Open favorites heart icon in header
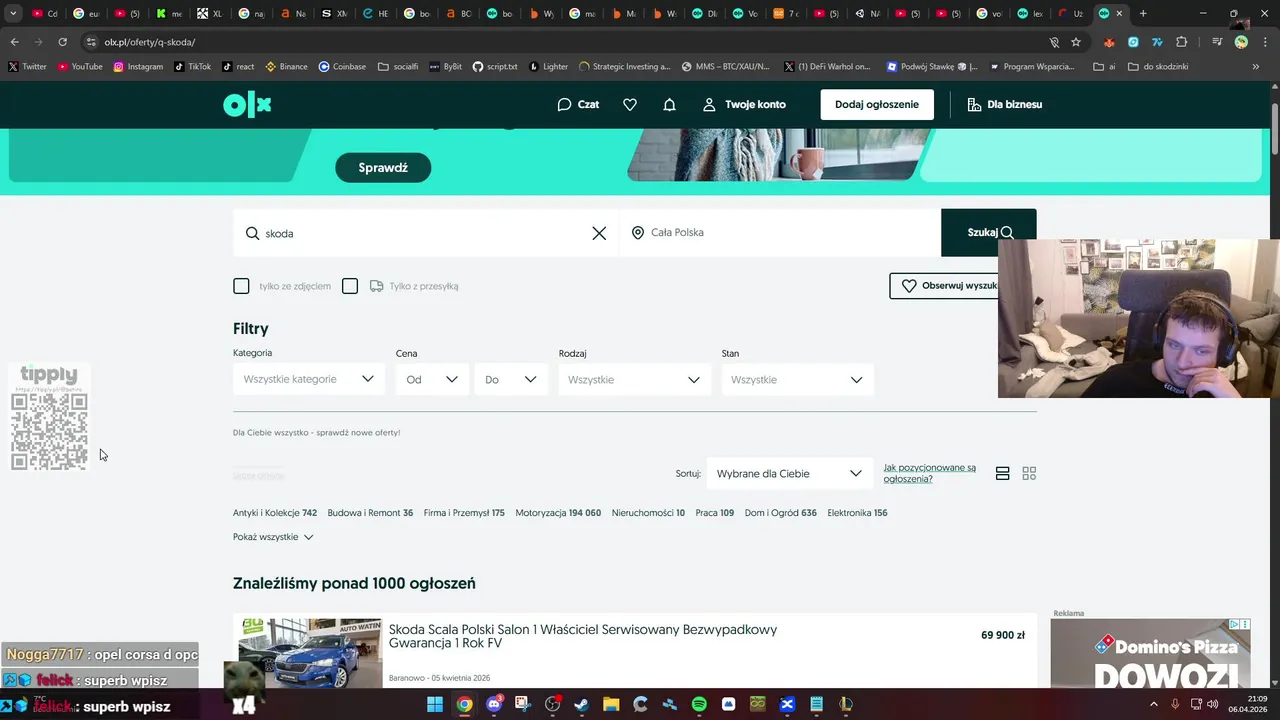 [x=630, y=104]
